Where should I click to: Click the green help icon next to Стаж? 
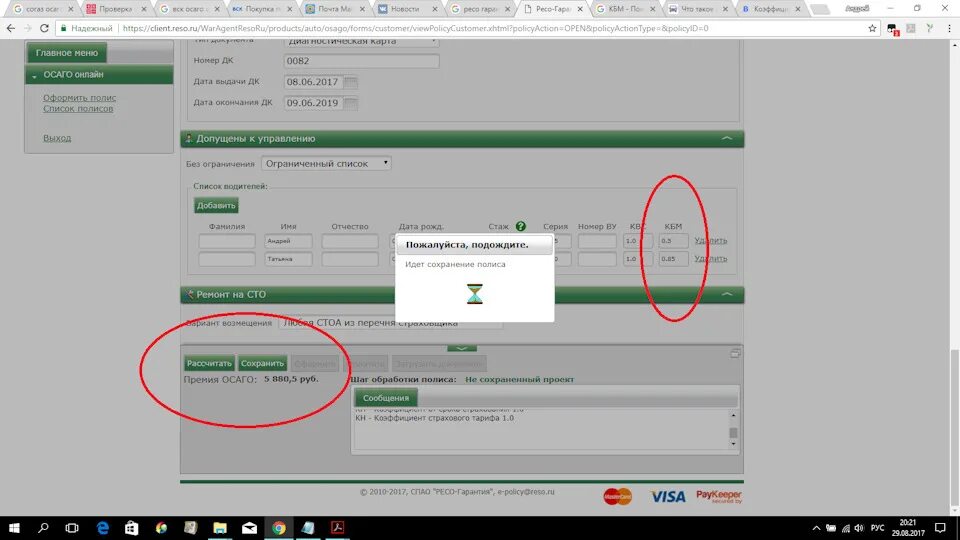520,226
